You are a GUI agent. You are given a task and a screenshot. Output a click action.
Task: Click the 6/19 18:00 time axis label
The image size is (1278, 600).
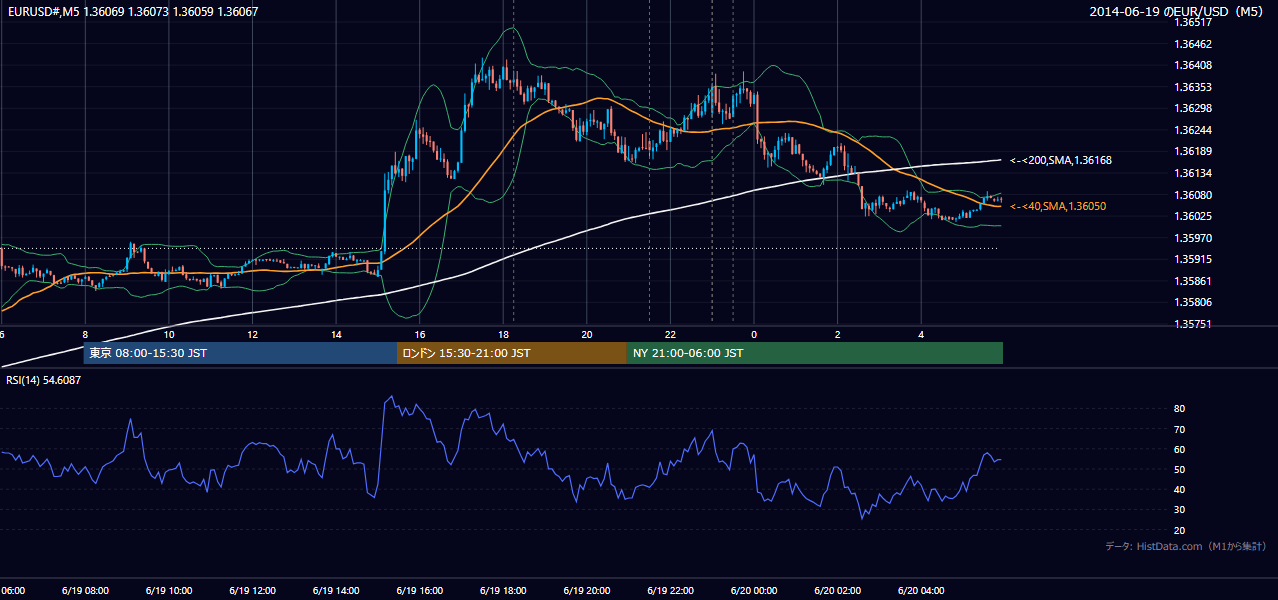(503, 591)
